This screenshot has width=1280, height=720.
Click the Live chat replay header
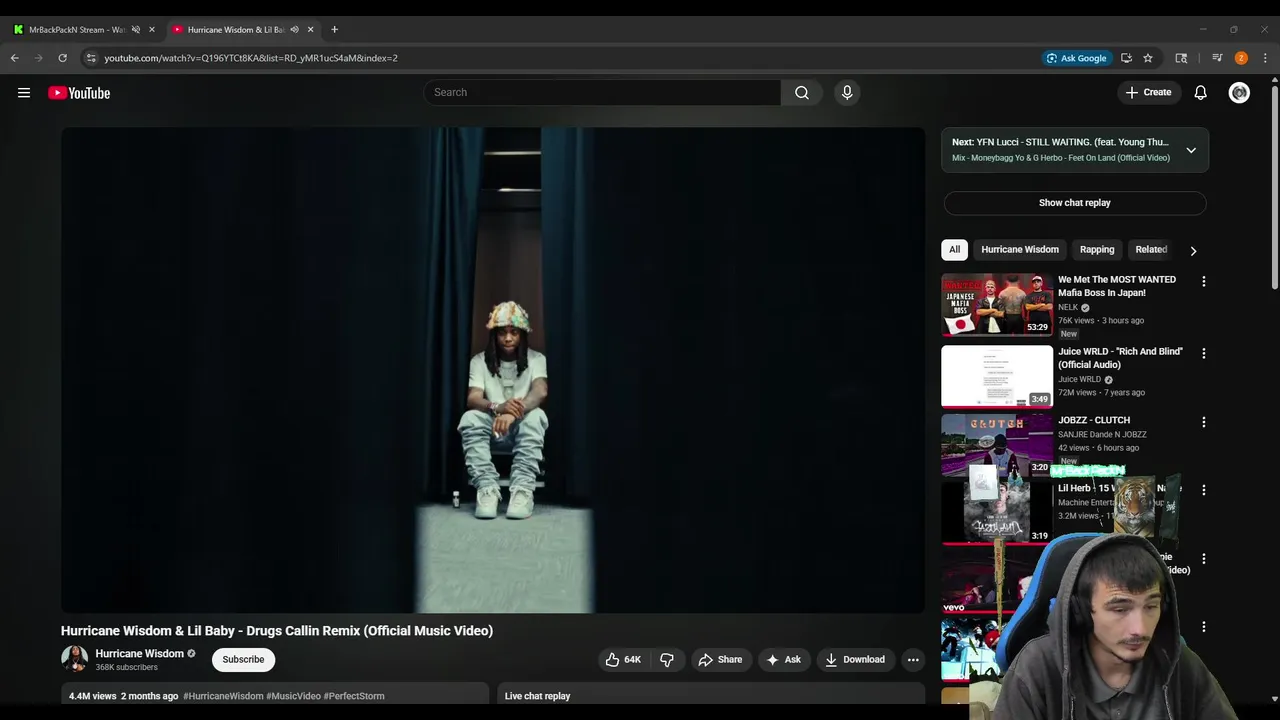pos(711,696)
